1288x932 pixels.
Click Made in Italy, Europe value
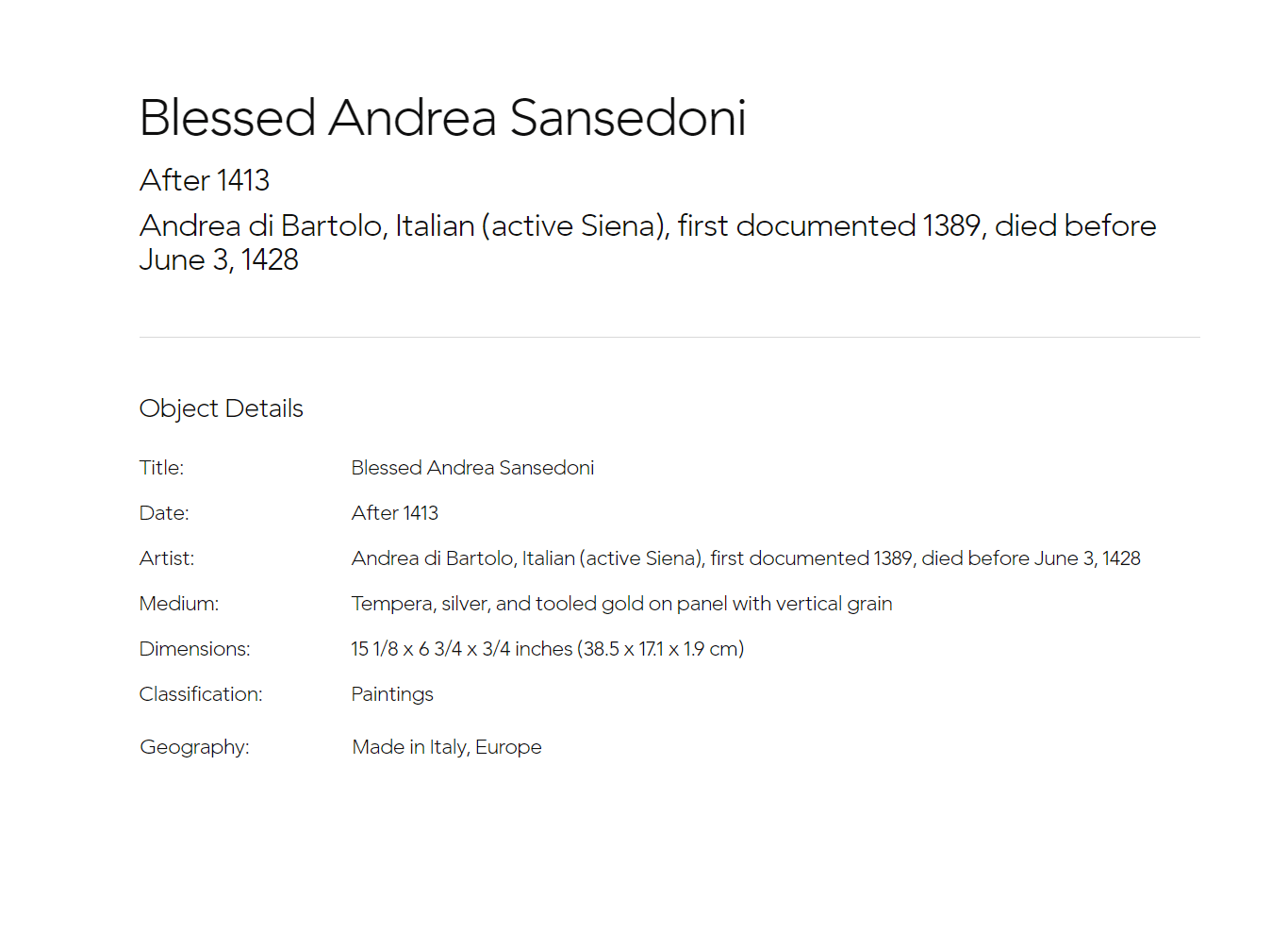(x=447, y=747)
